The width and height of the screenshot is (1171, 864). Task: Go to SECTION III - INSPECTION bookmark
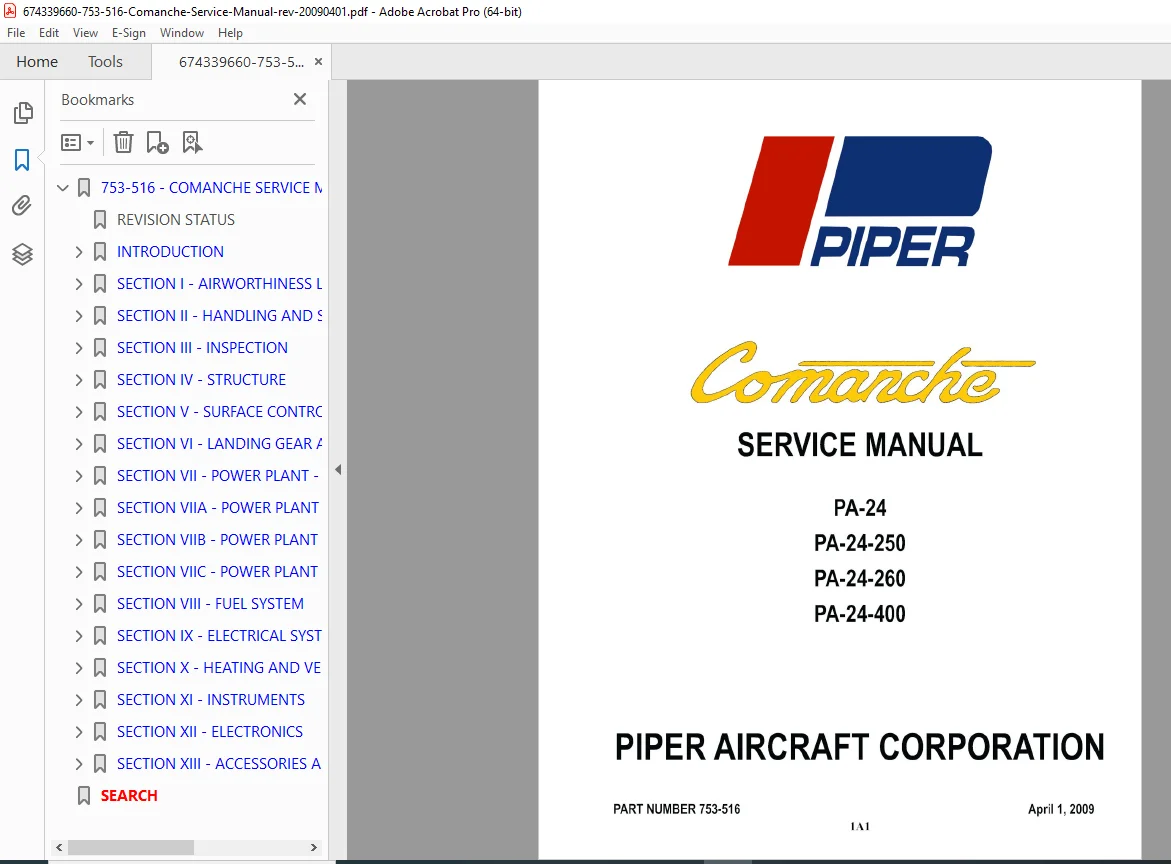202,348
